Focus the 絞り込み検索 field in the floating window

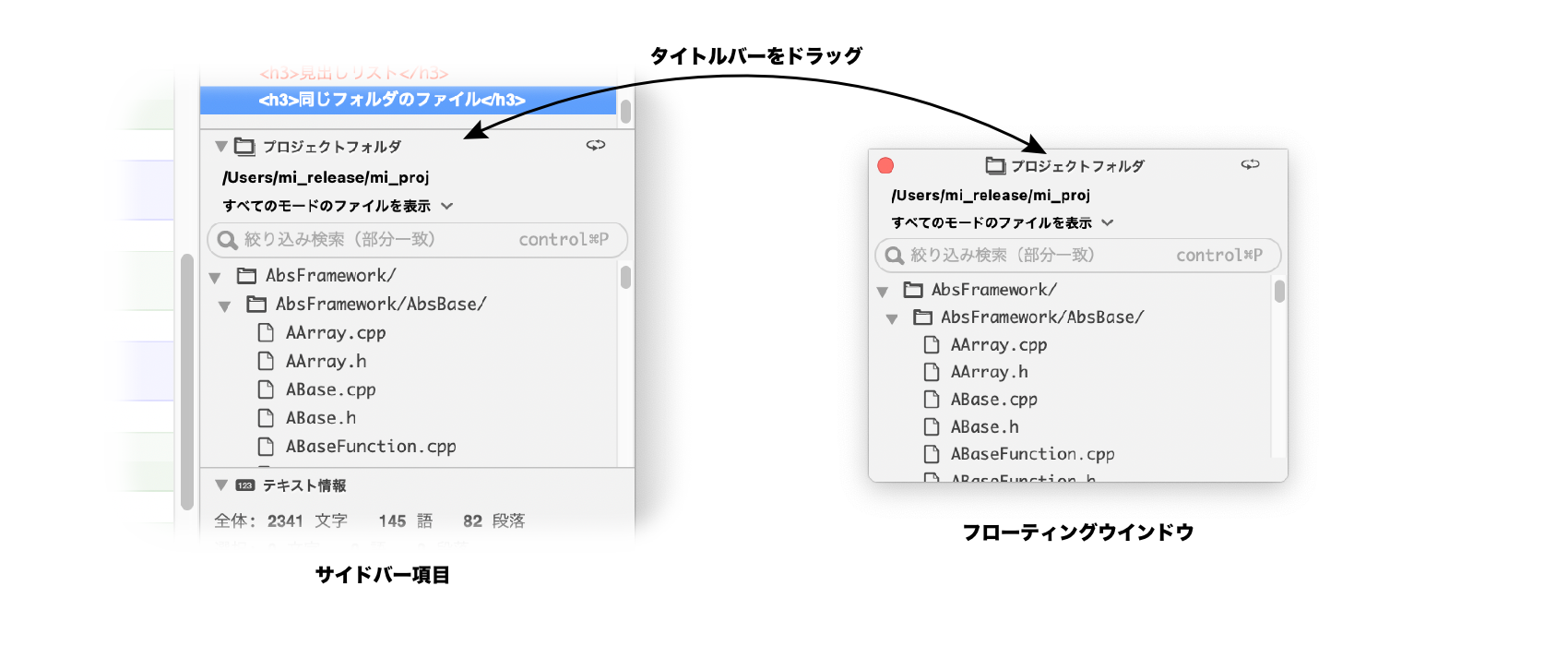click(1033, 256)
